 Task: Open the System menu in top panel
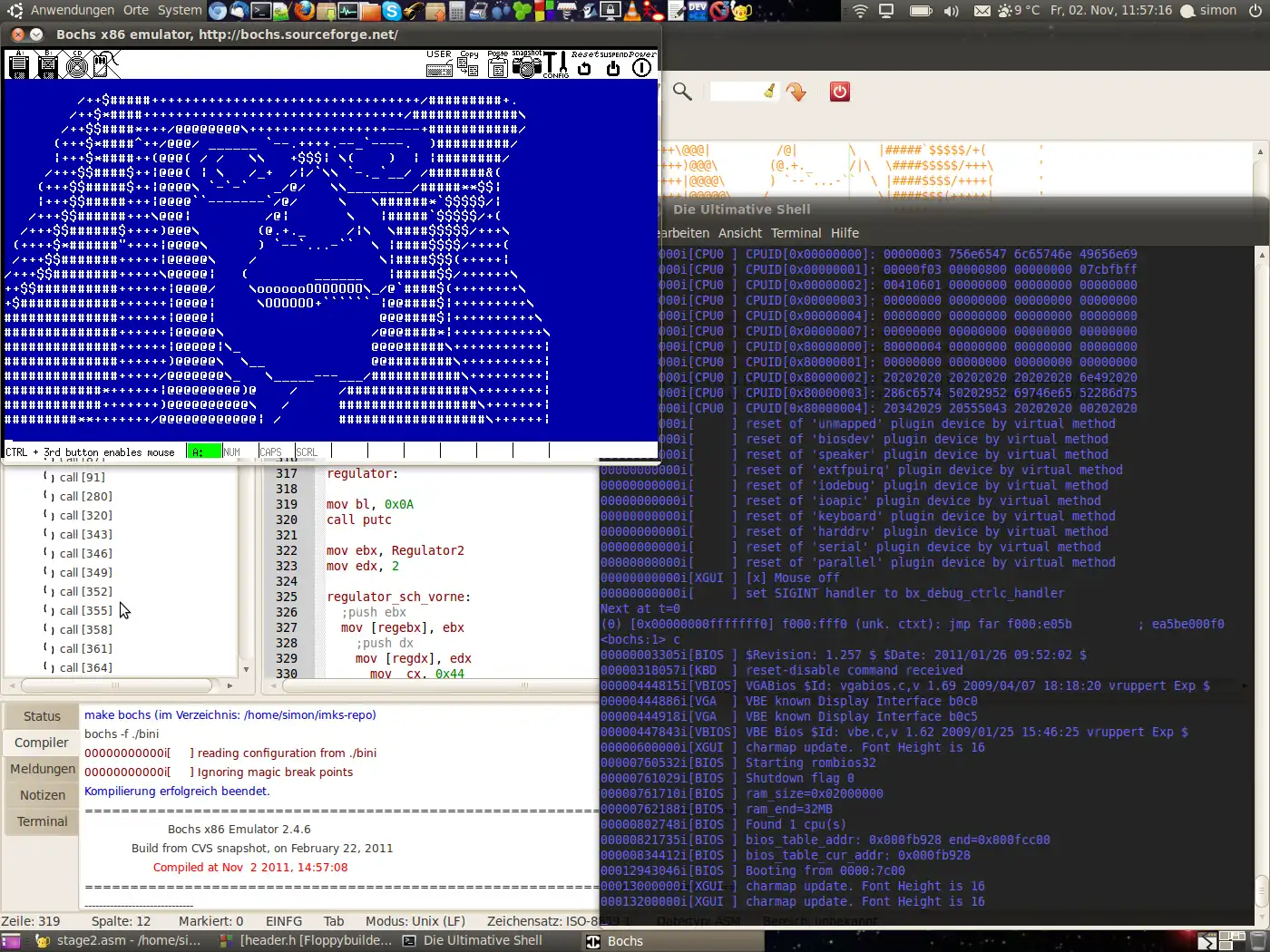[180, 10]
